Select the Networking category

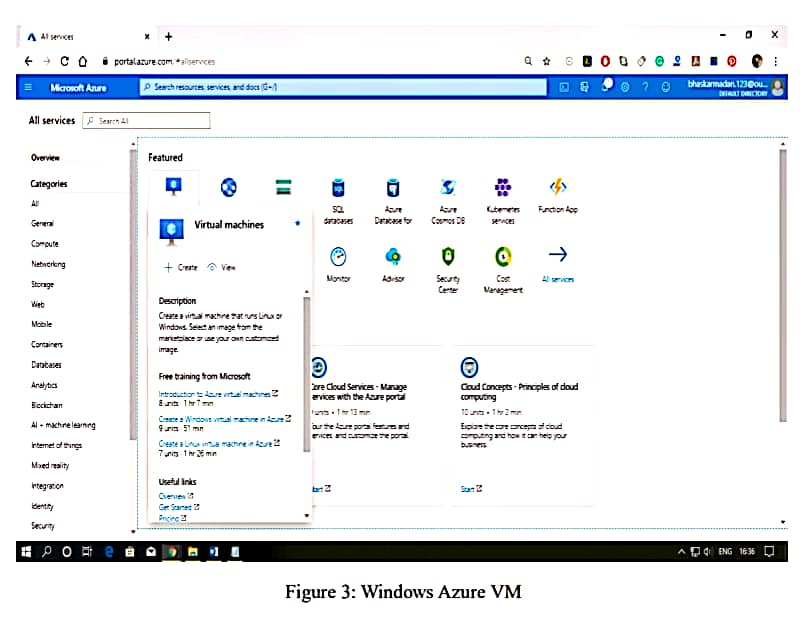point(48,264)
